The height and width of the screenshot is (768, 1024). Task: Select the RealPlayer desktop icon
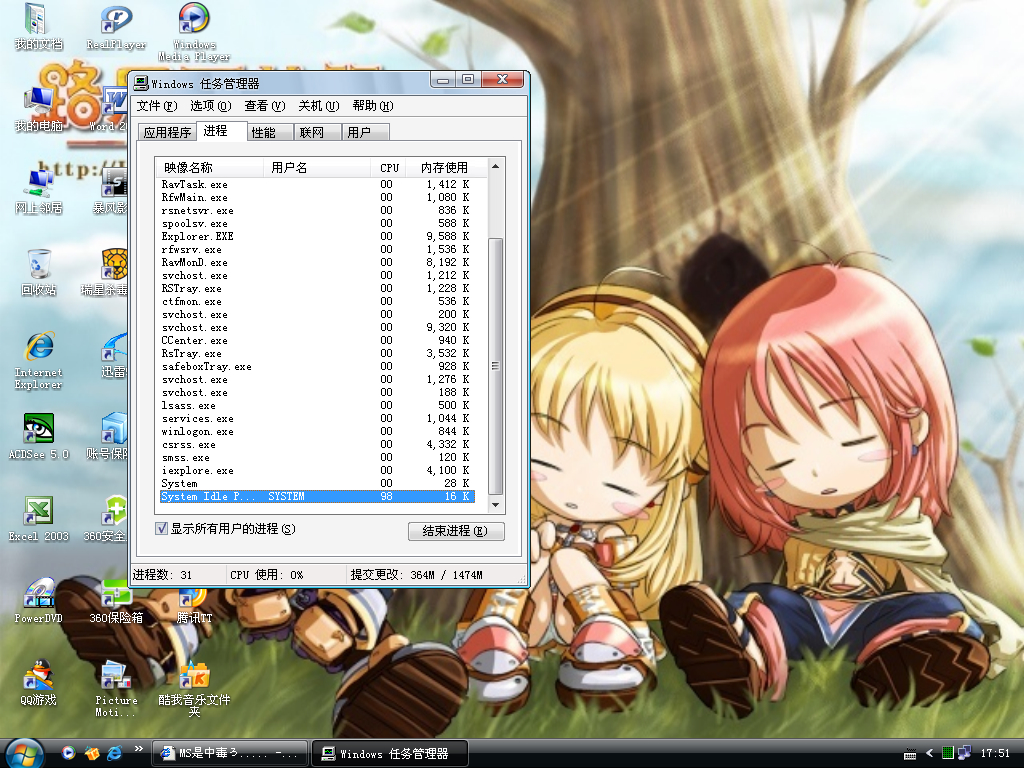click(x=116, y=20)
